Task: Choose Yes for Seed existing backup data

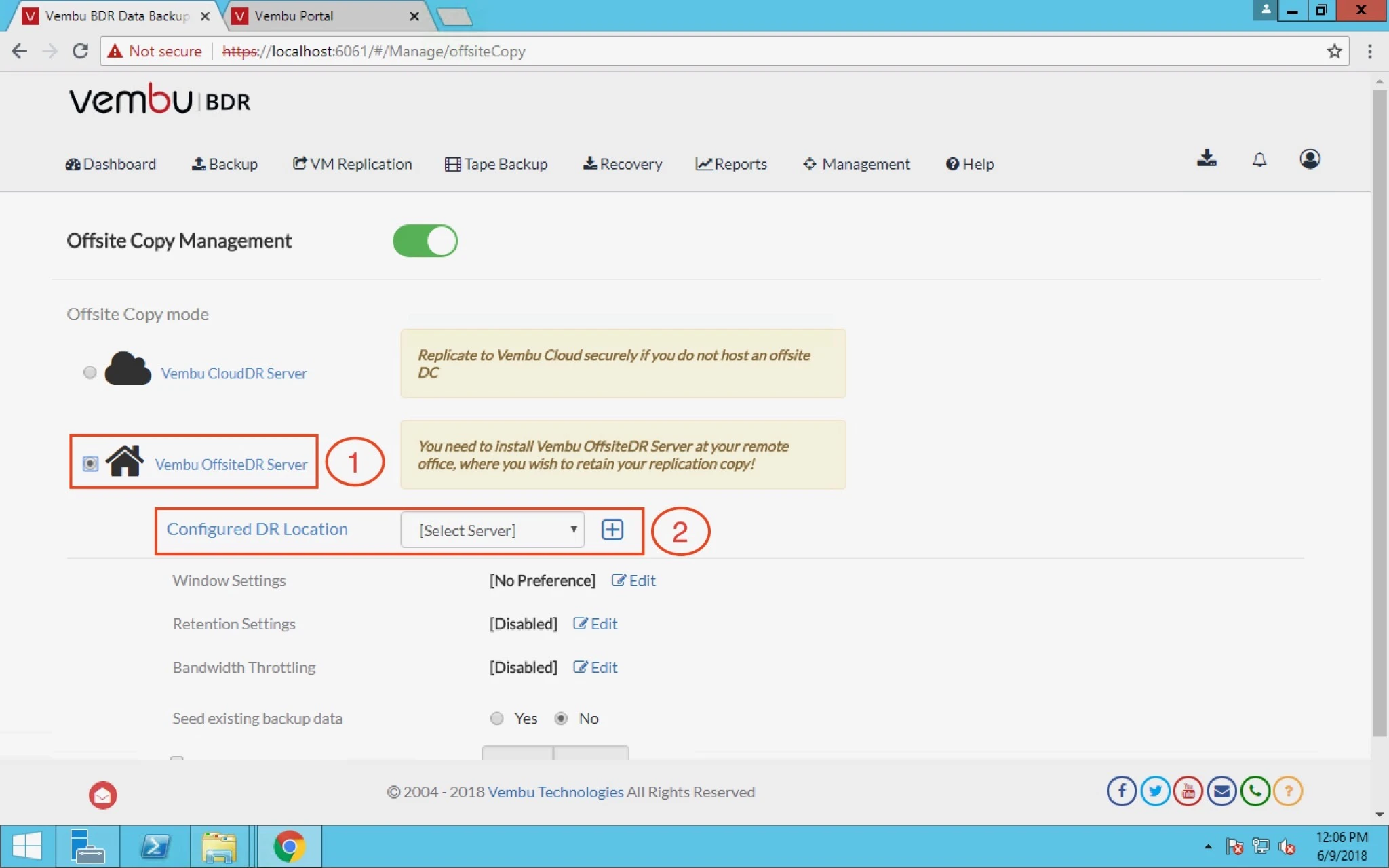Action: click(x=497, y=718)
